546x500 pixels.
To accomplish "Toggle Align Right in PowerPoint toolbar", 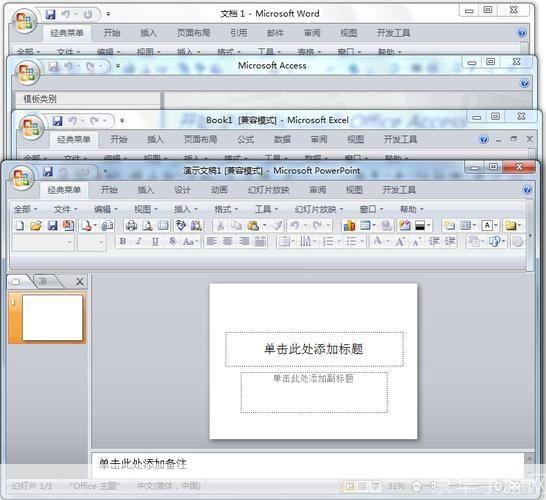I will click(244, 241).
